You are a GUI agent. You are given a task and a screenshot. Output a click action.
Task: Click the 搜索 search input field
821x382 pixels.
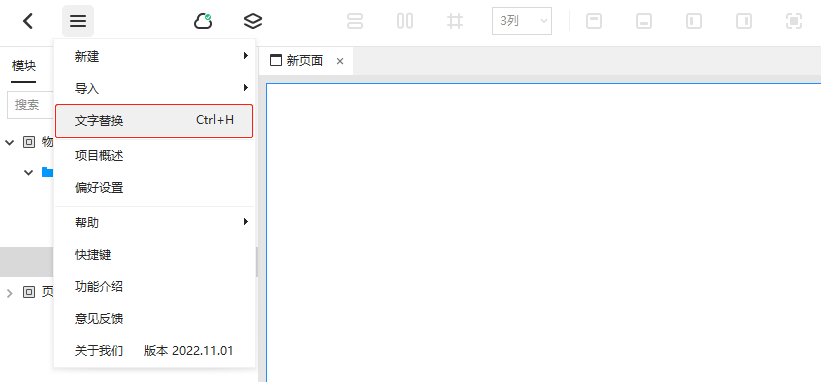31,105
